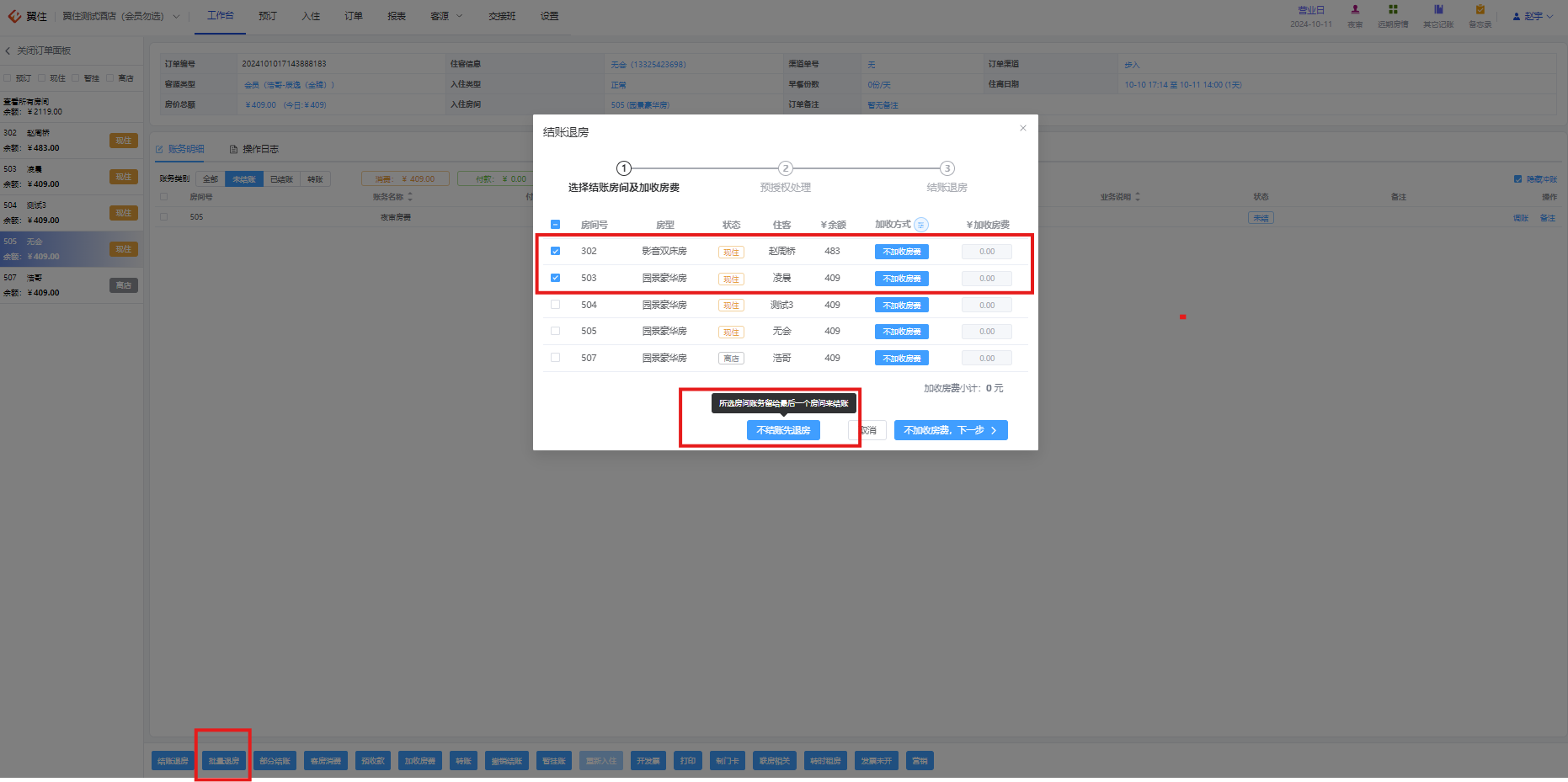Close the 结账退房 dialog with X
This screenshot has width=1568, height=782.
click(x=1023, y=128)
